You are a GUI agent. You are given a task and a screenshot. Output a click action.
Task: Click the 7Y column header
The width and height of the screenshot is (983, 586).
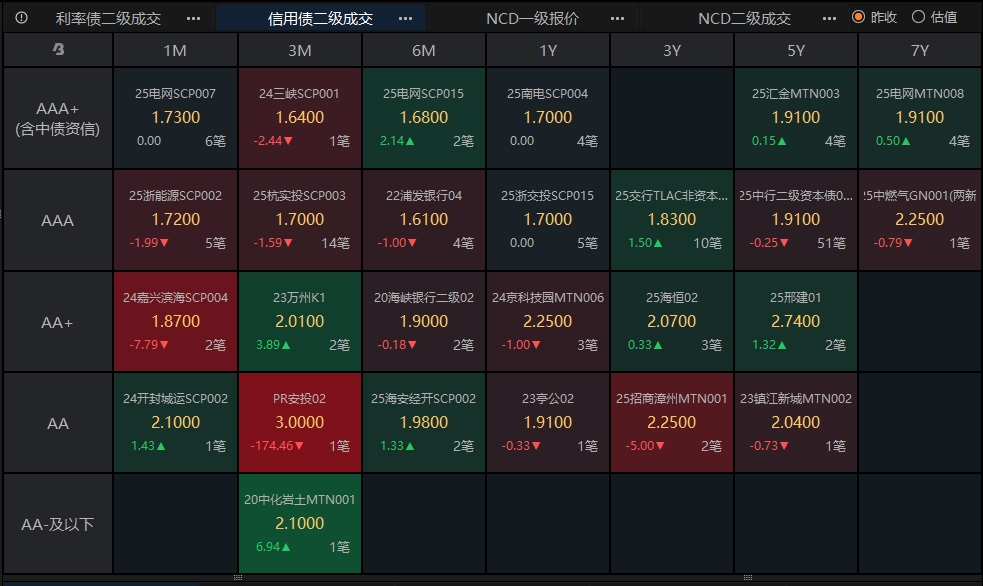pos(920,50)
